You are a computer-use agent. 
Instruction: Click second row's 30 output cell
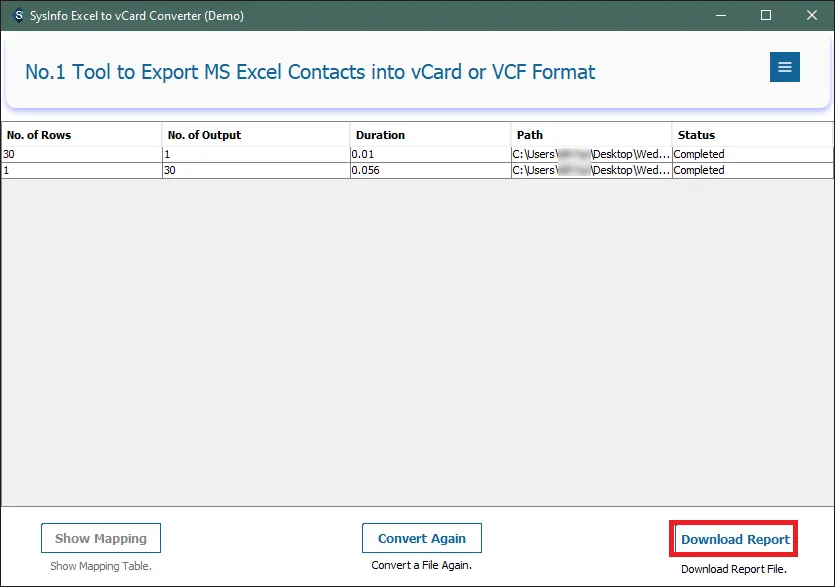tap(255, 171)
